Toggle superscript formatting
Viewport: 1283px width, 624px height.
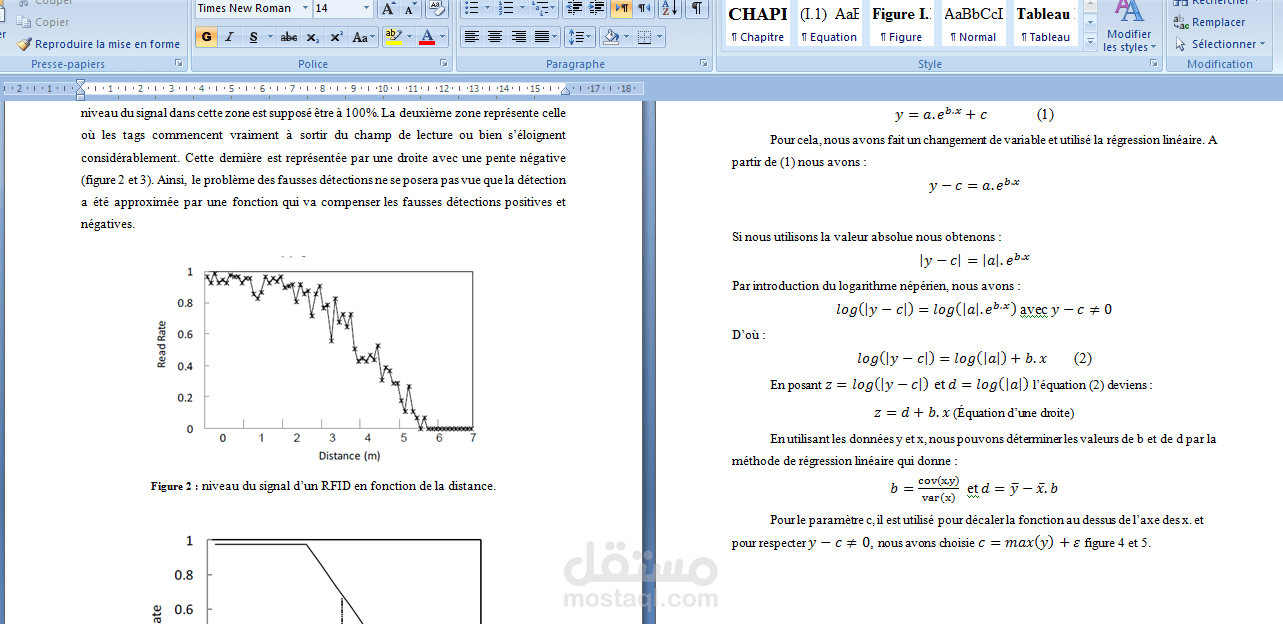click(336, 37)
